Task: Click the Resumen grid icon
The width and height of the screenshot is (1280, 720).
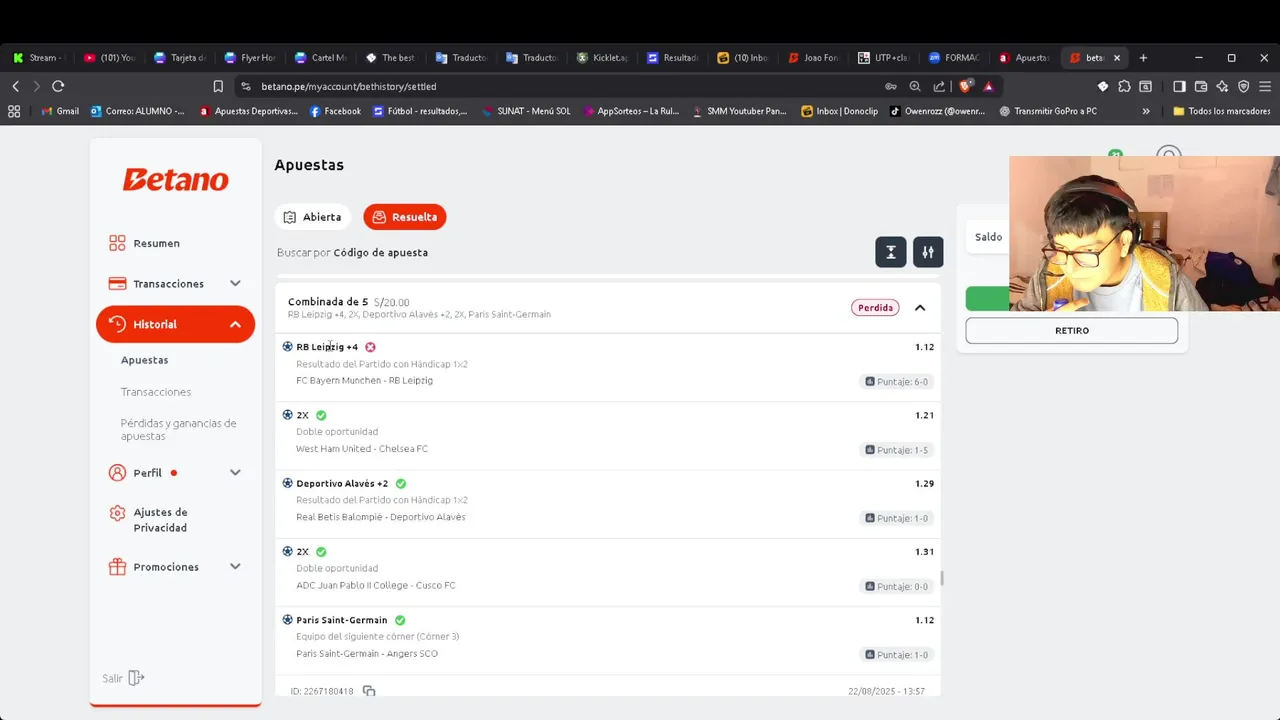Action: (x=117, y=243)
